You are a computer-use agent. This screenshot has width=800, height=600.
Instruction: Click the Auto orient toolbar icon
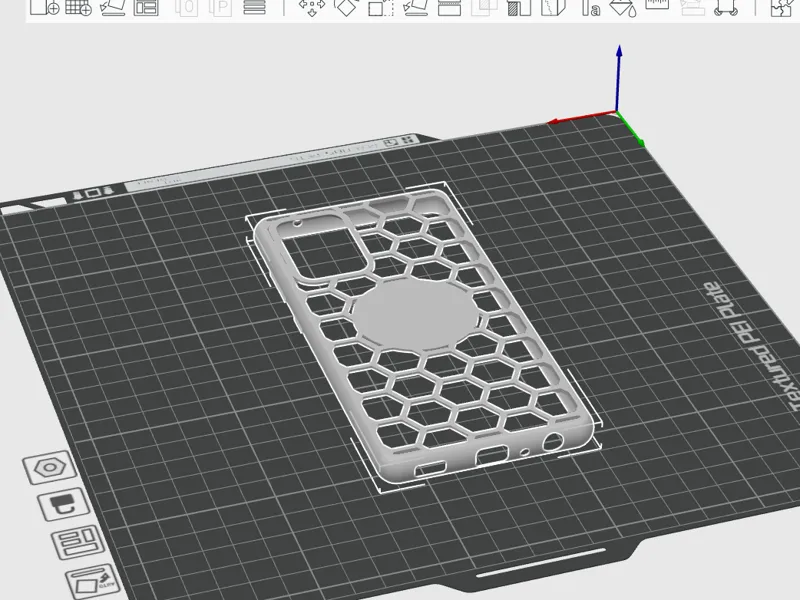tap(113, 7)
